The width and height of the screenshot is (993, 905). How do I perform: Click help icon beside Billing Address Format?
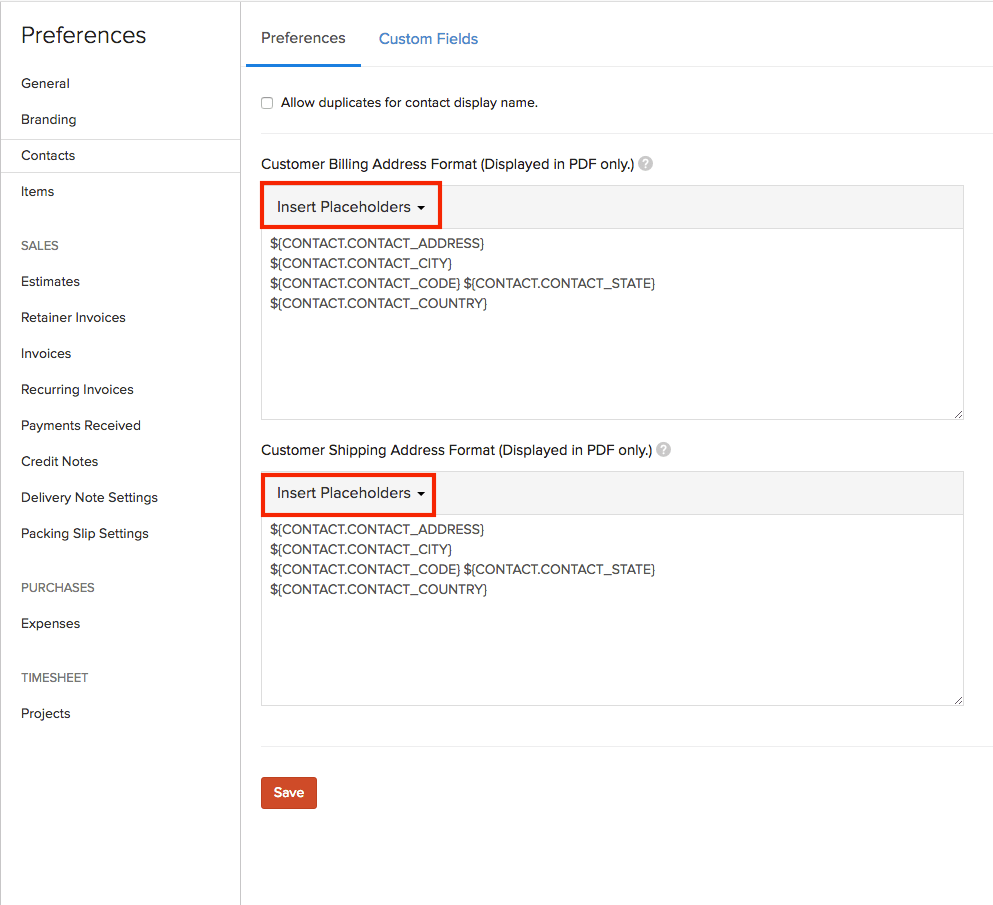[646, 164]
